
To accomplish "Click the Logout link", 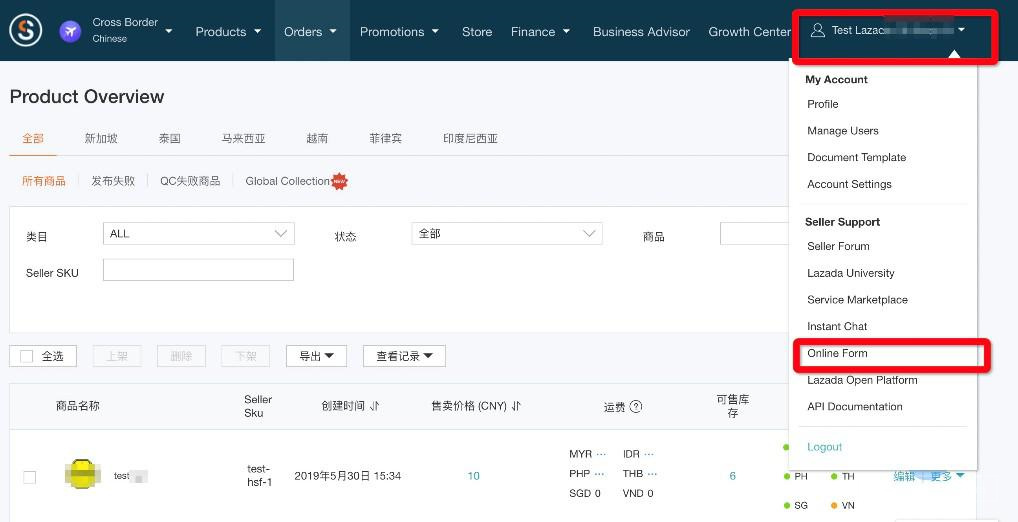I will pos(824,447).
